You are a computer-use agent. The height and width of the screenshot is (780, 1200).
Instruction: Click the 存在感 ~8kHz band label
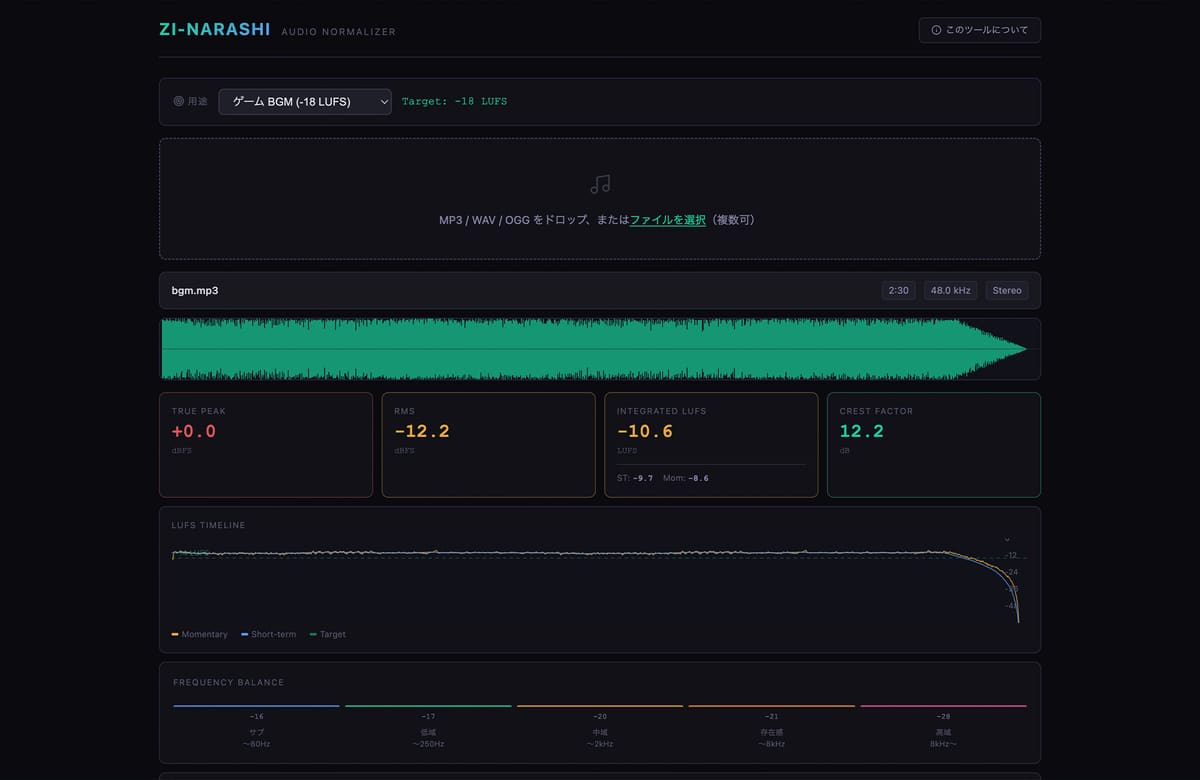click(772, 738)
